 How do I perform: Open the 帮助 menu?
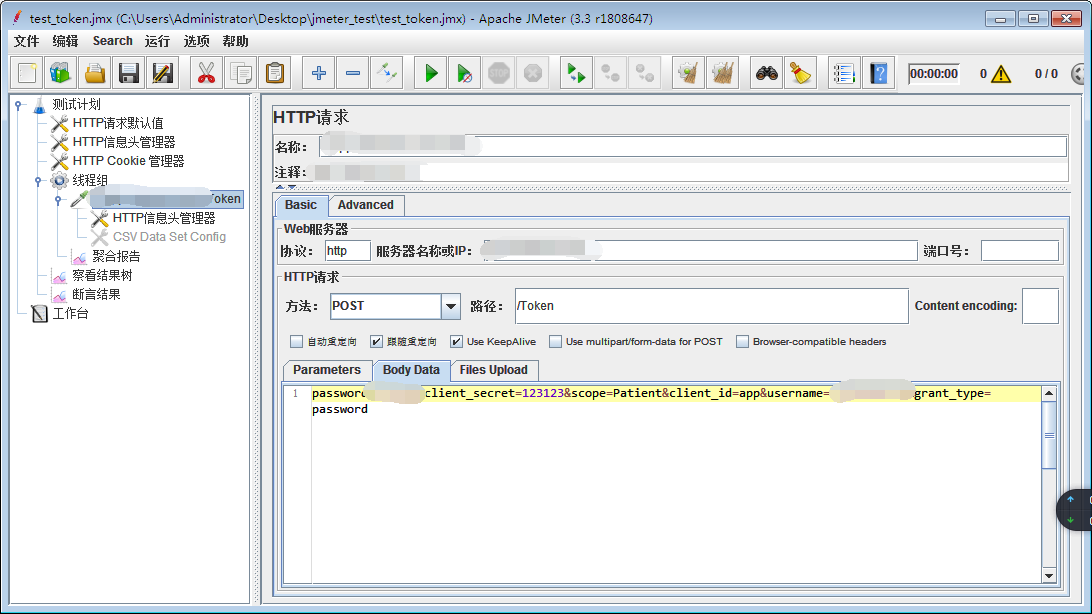(235, 41)
